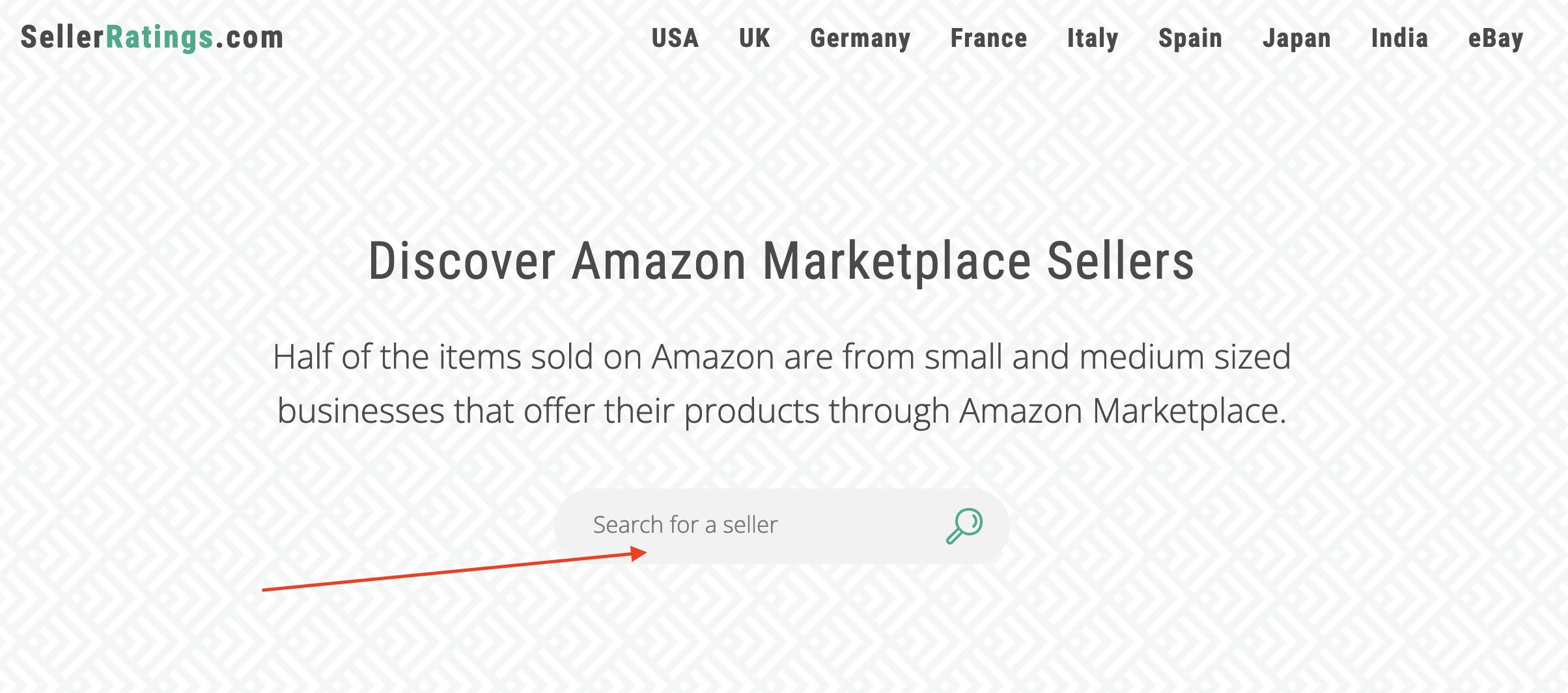Screen dimensions: 1568x693
Task: Click the "Half of the items sold" text line
Action: pyautogui.click(x=781, y=357)
